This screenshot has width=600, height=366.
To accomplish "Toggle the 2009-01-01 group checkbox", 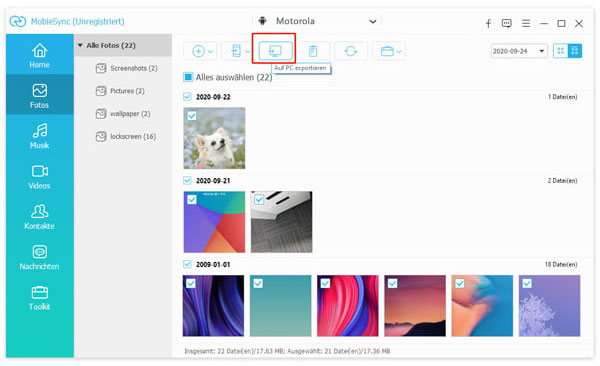I will coord(187,264).
